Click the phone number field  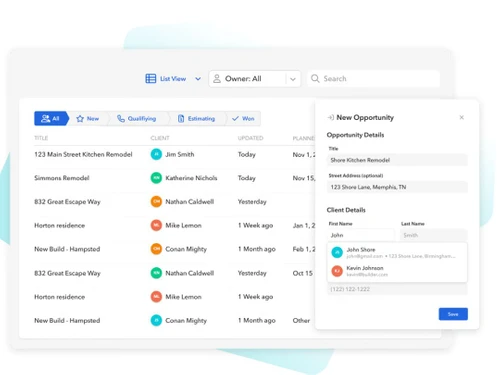click(397, 289)
